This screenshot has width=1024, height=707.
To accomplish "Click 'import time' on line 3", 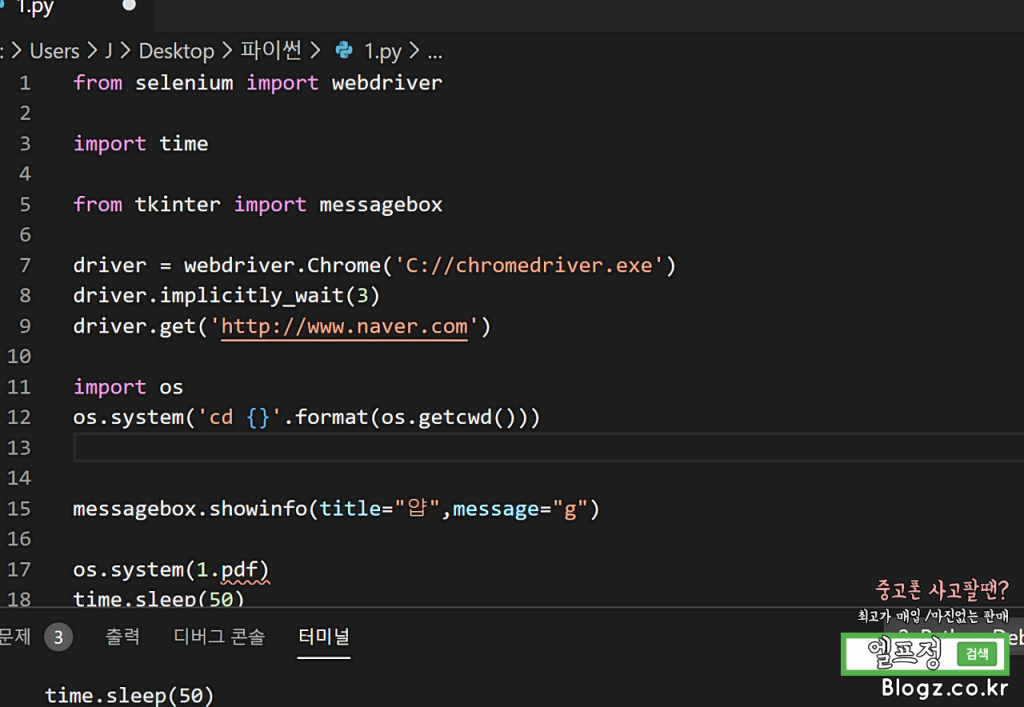I will [140, 144].
